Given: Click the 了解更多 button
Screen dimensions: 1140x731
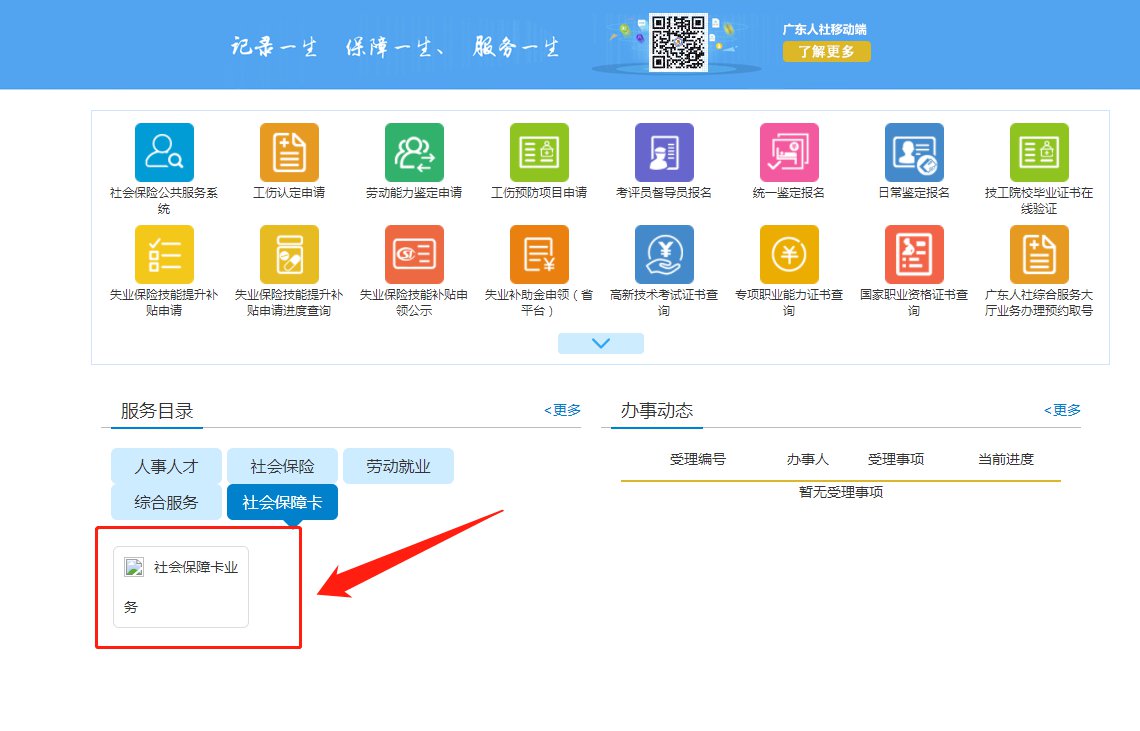Looking at the screenshot, I should (x=826, y=52).
